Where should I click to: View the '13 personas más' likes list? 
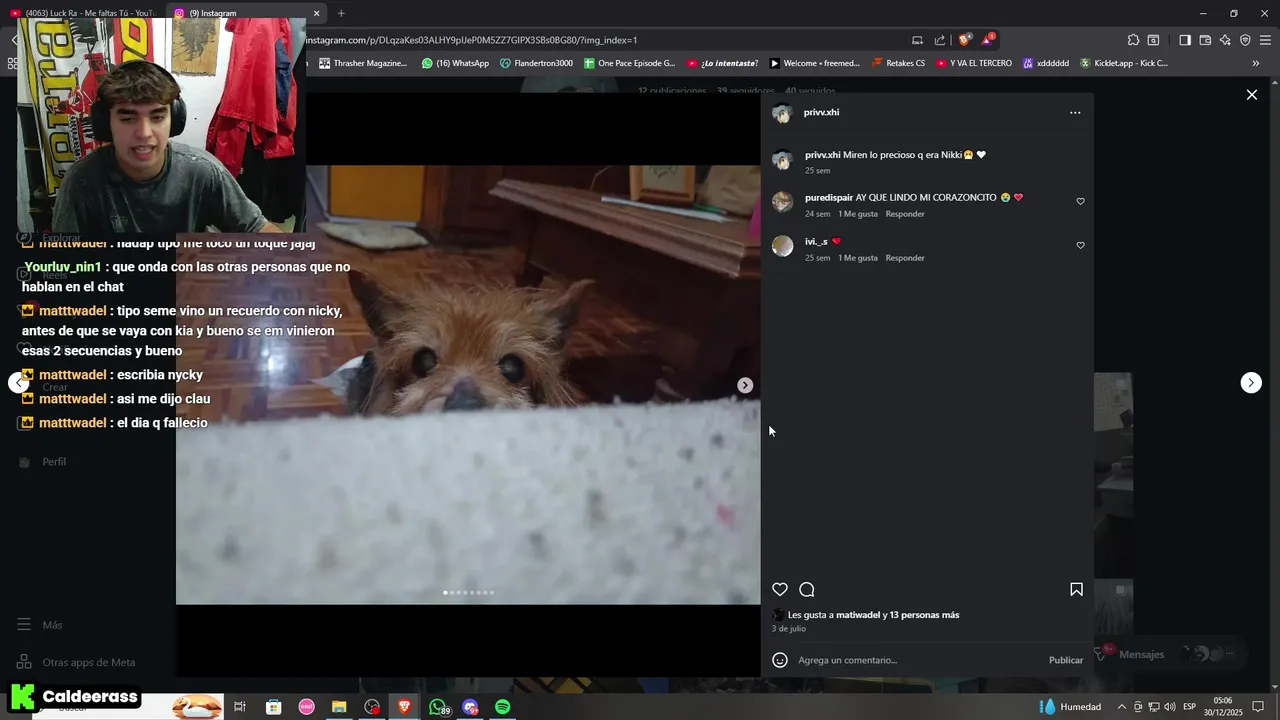924,615
